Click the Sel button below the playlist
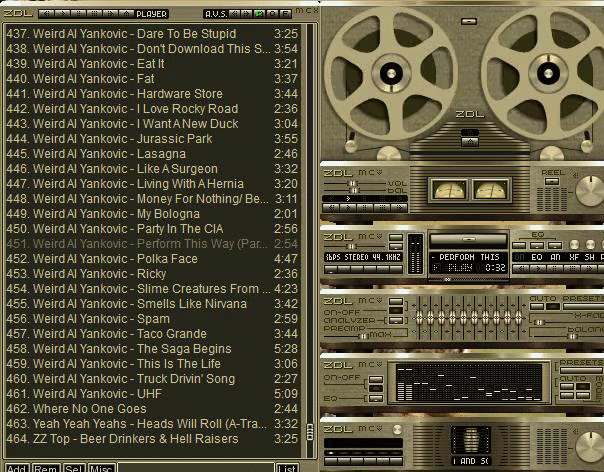This screenshot has width=604, height=472. click(73, 468)
